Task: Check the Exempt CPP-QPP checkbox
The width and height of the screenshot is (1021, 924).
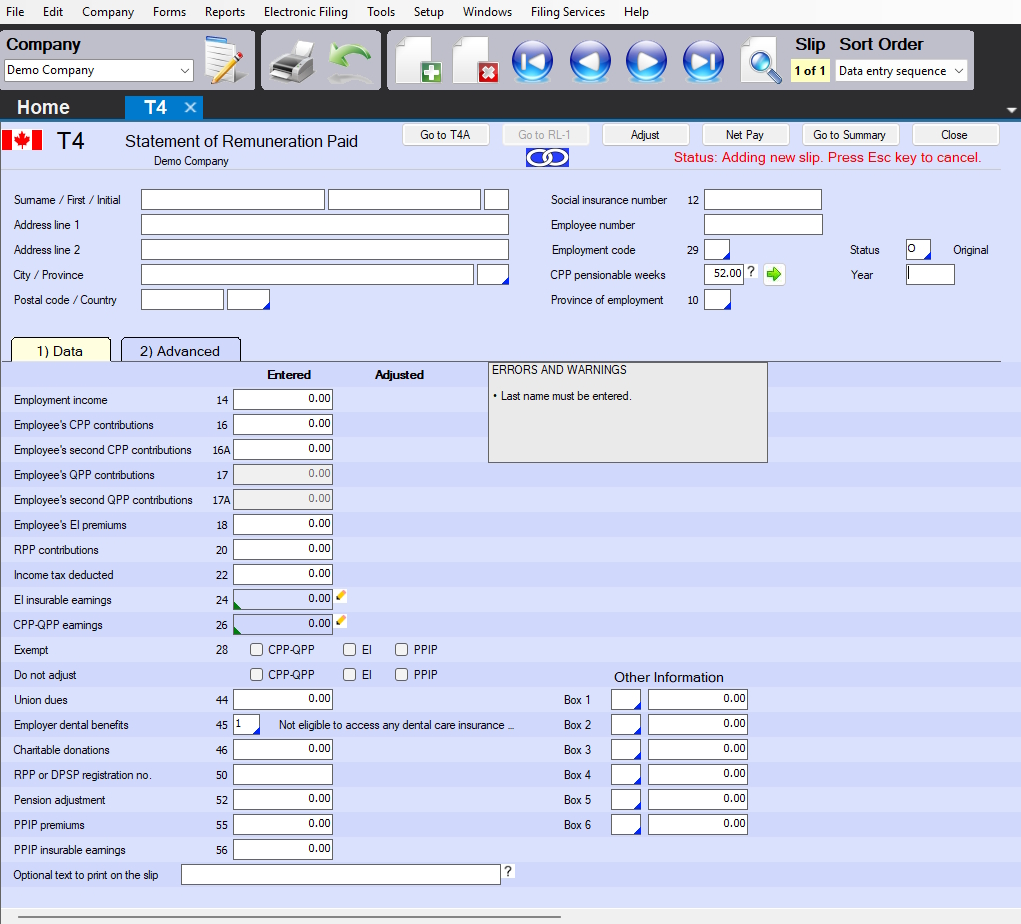Action: [257, 650]
